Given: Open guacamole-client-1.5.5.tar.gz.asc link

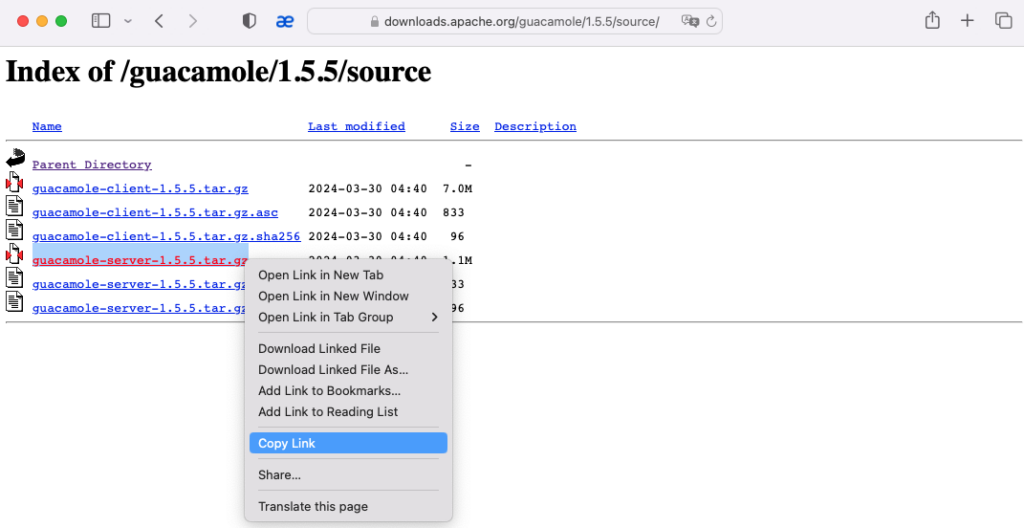Looking at the screenshot, I should [x=155, y=212].
